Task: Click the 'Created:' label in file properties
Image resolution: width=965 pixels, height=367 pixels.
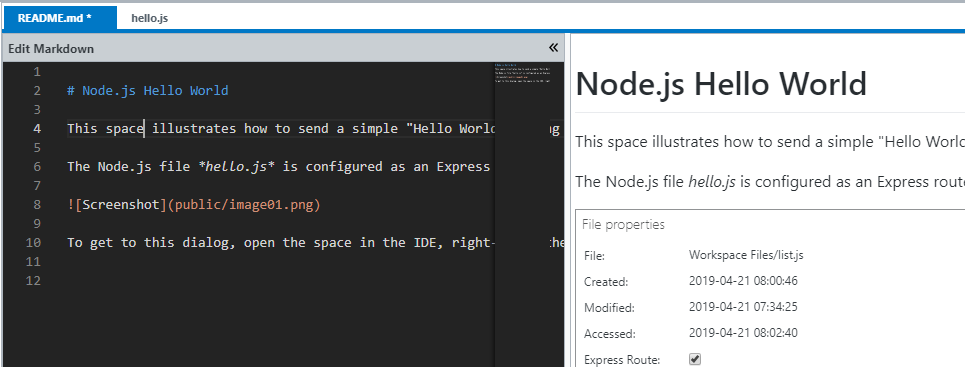Action: point(606,282)
